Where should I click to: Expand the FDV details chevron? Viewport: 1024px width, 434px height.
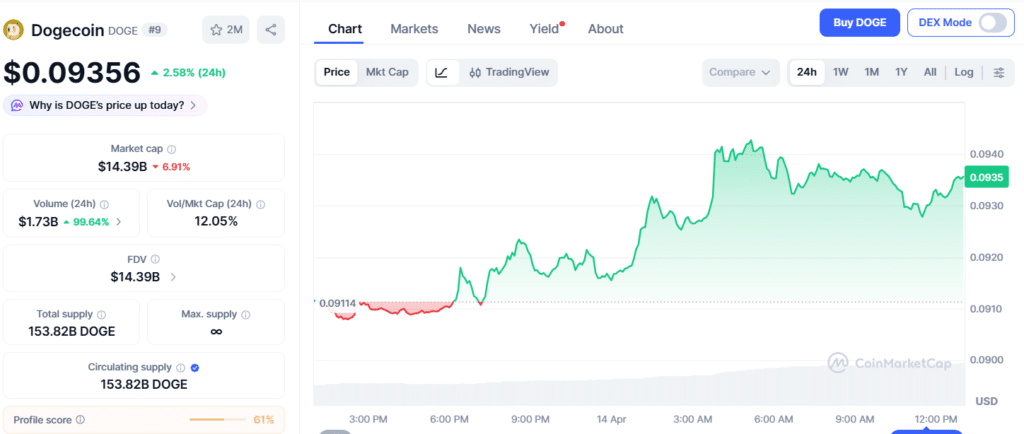coord(173,277)
